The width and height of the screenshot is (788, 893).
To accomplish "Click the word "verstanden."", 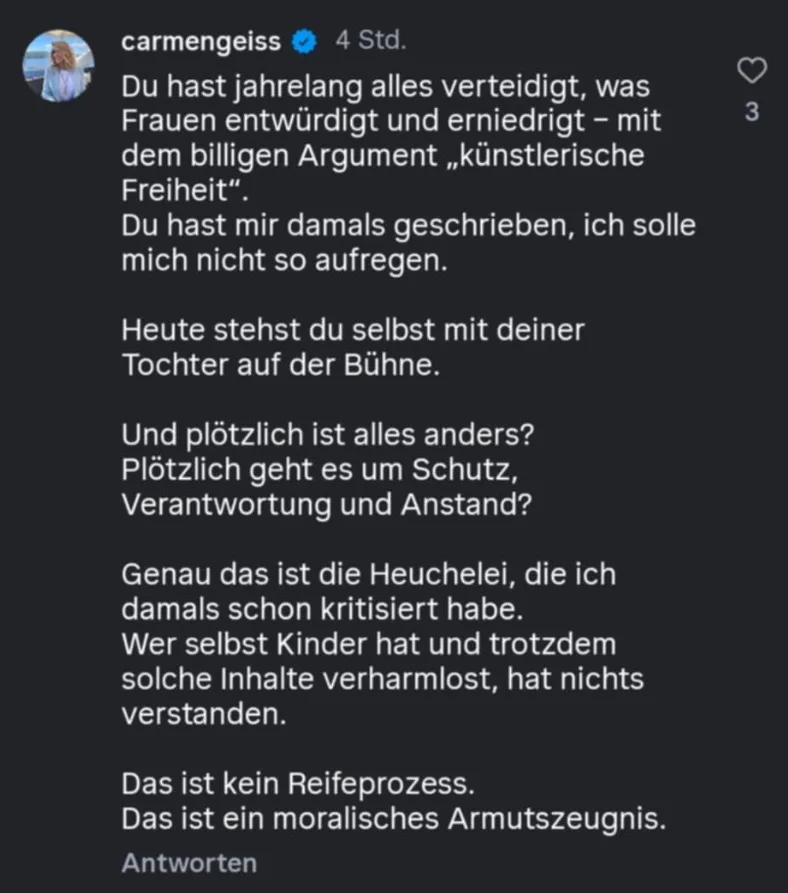I will pos(195,714).
